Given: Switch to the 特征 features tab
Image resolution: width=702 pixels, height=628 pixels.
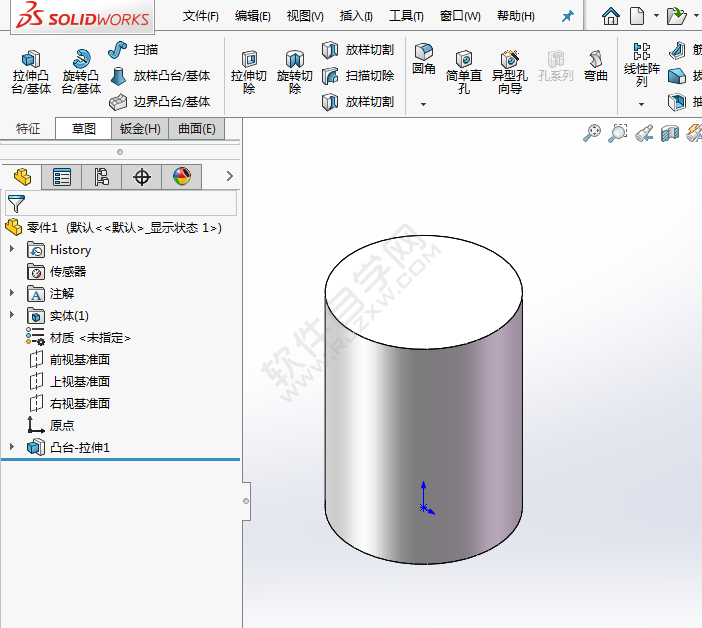Looking at the screenshot, I should click(x=28, y=129).
